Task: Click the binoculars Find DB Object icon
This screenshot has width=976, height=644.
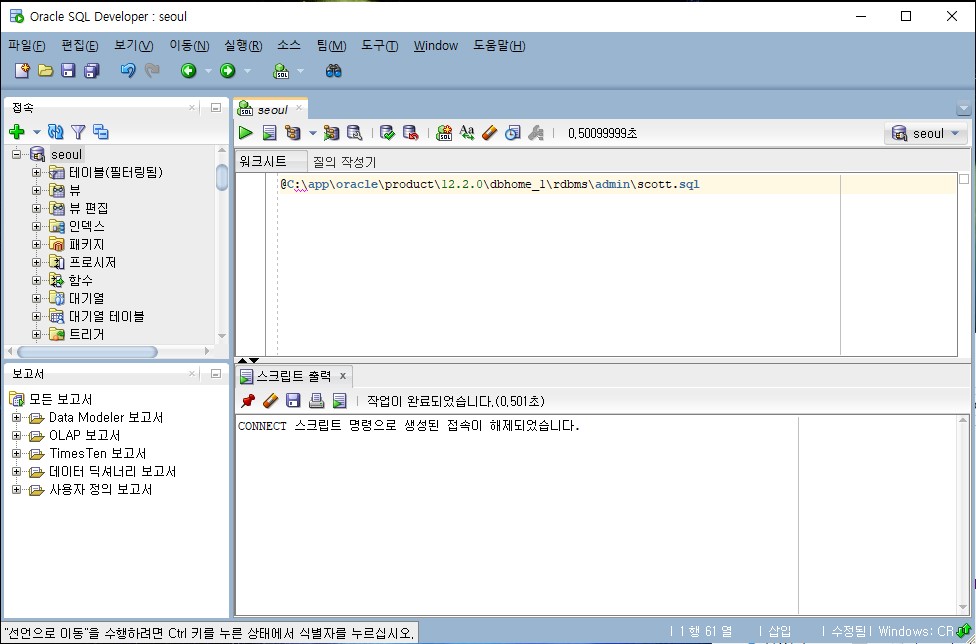Action: pyautogui.click(x=334, y=71)
